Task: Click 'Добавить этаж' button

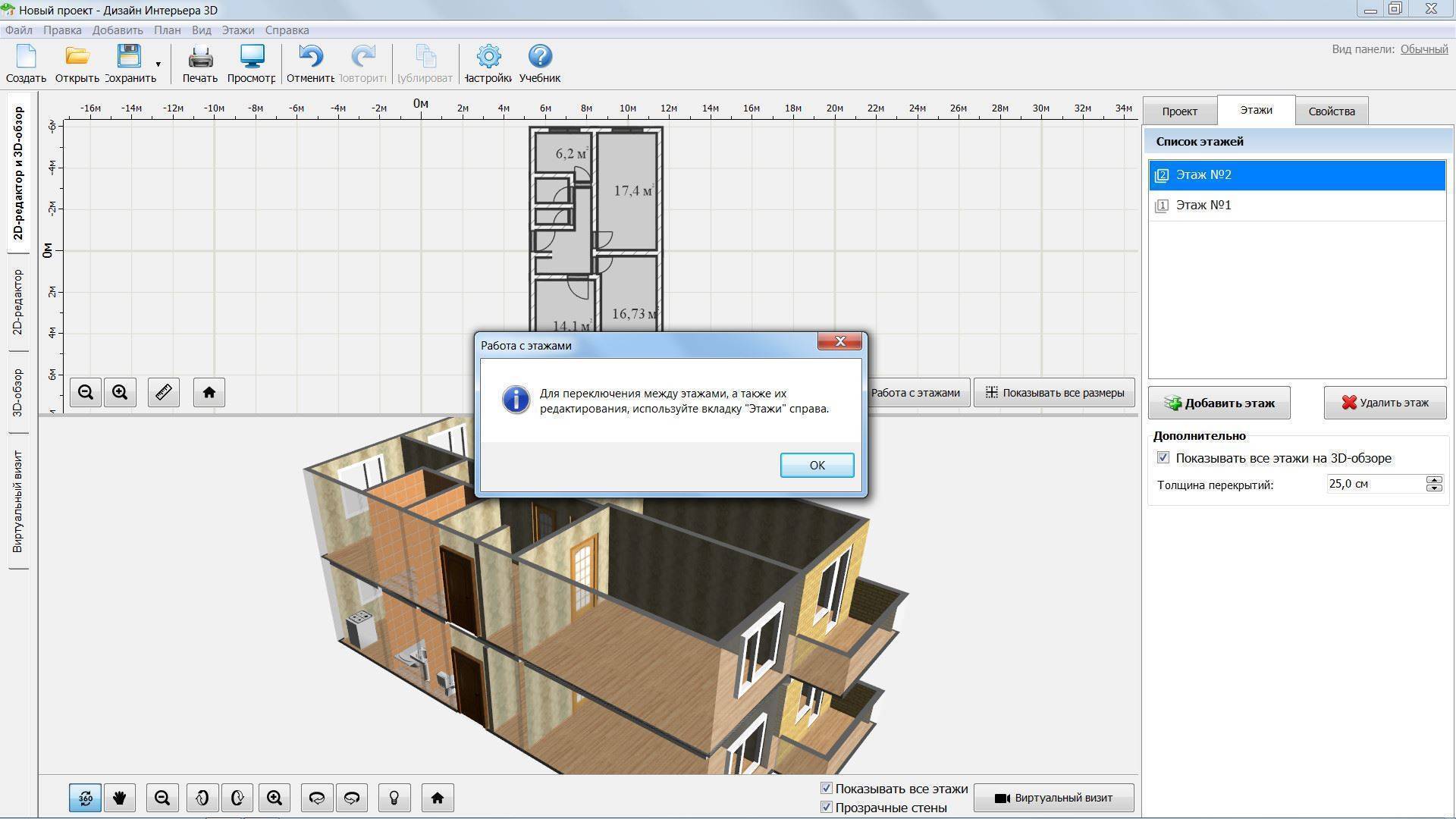Action: pos(1222,402)
